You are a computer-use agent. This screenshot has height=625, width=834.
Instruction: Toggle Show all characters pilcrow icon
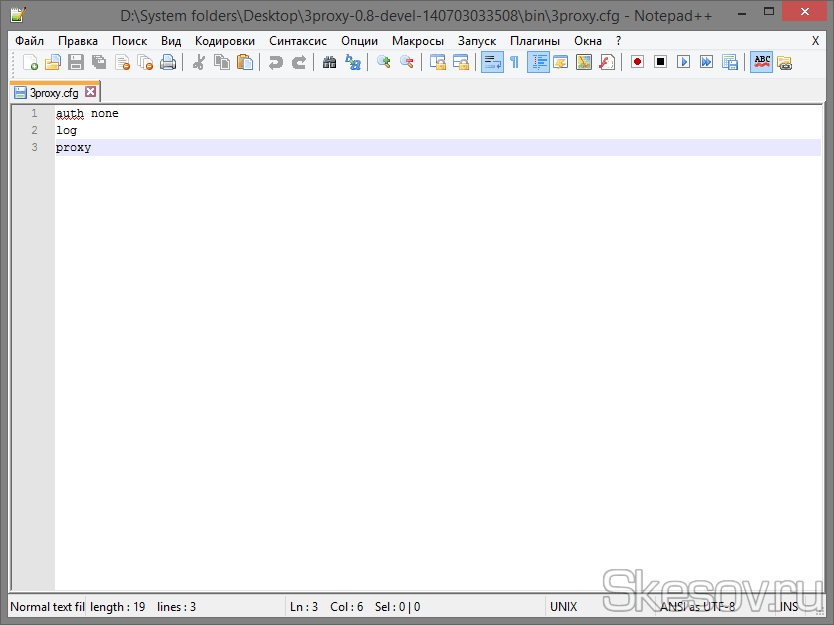(x=514, y=62)
